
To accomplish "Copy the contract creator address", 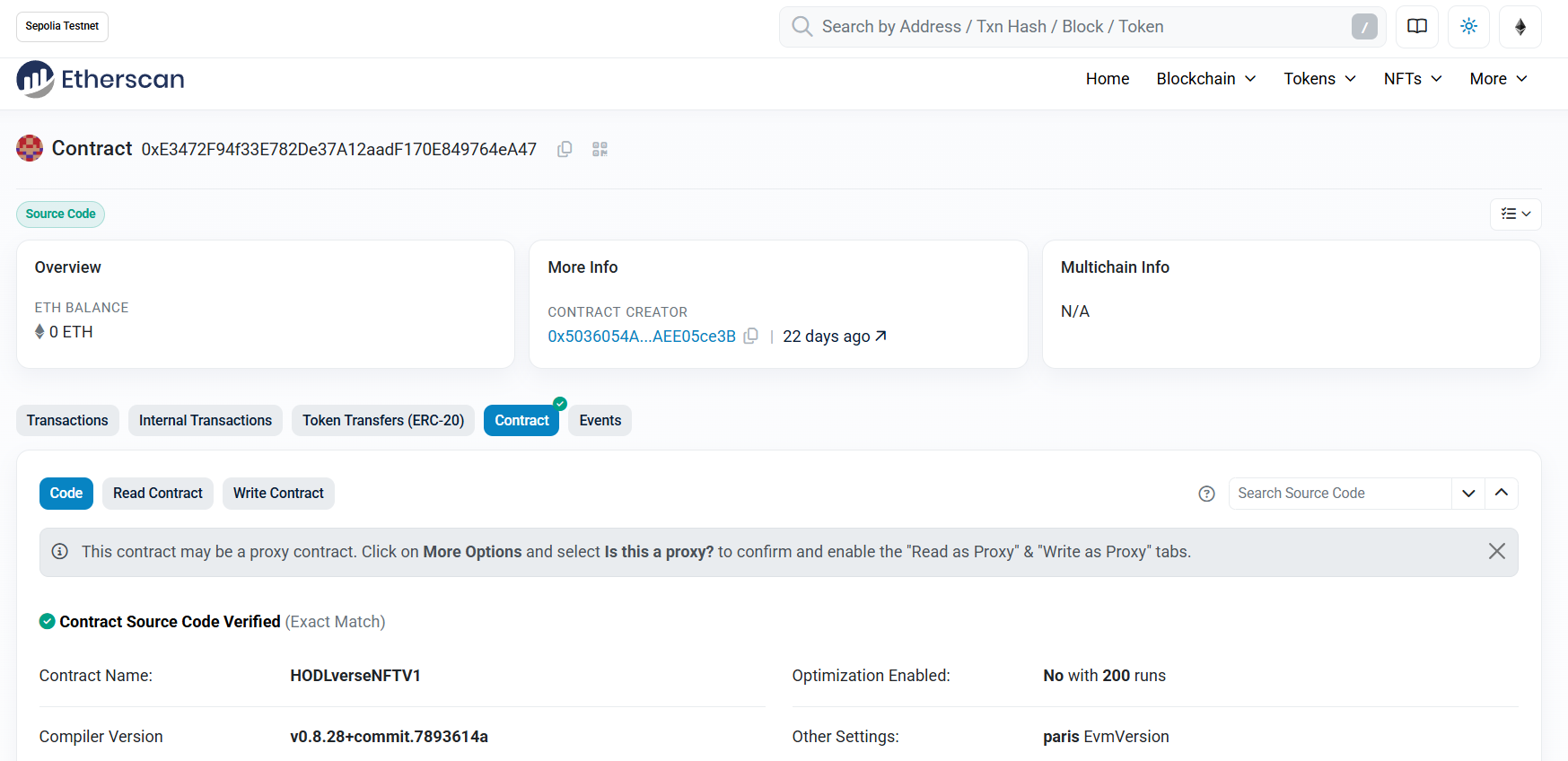I will coord(751,336).
